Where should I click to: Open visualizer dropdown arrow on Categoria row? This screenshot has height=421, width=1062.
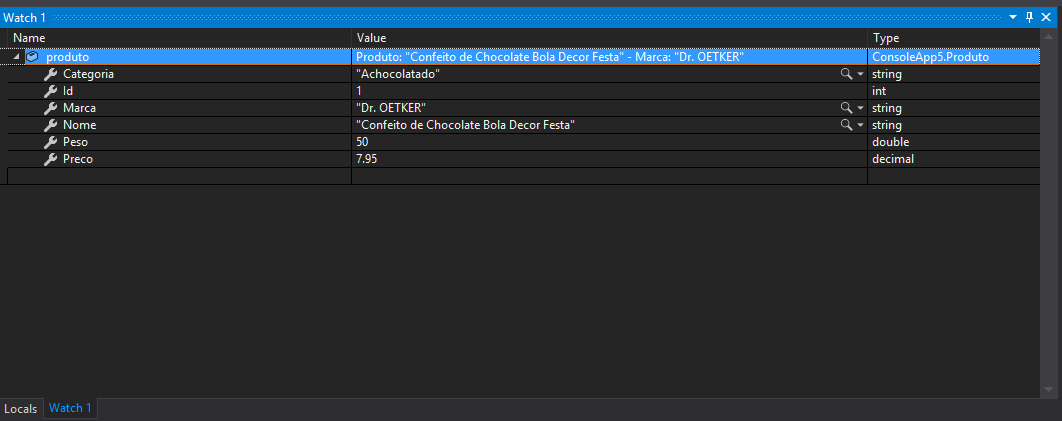861,74
